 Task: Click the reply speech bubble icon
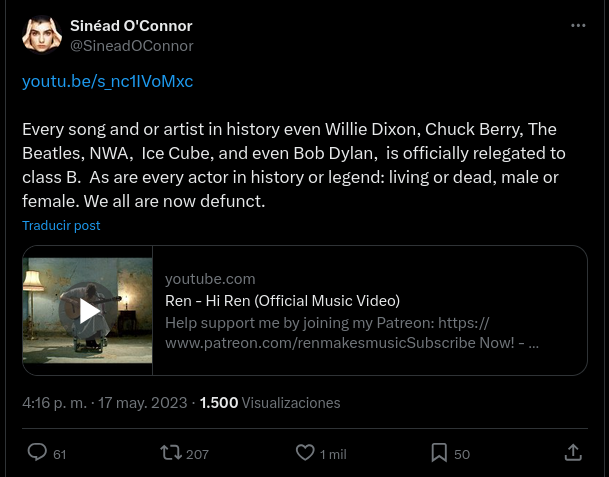(x=37, y=453)
